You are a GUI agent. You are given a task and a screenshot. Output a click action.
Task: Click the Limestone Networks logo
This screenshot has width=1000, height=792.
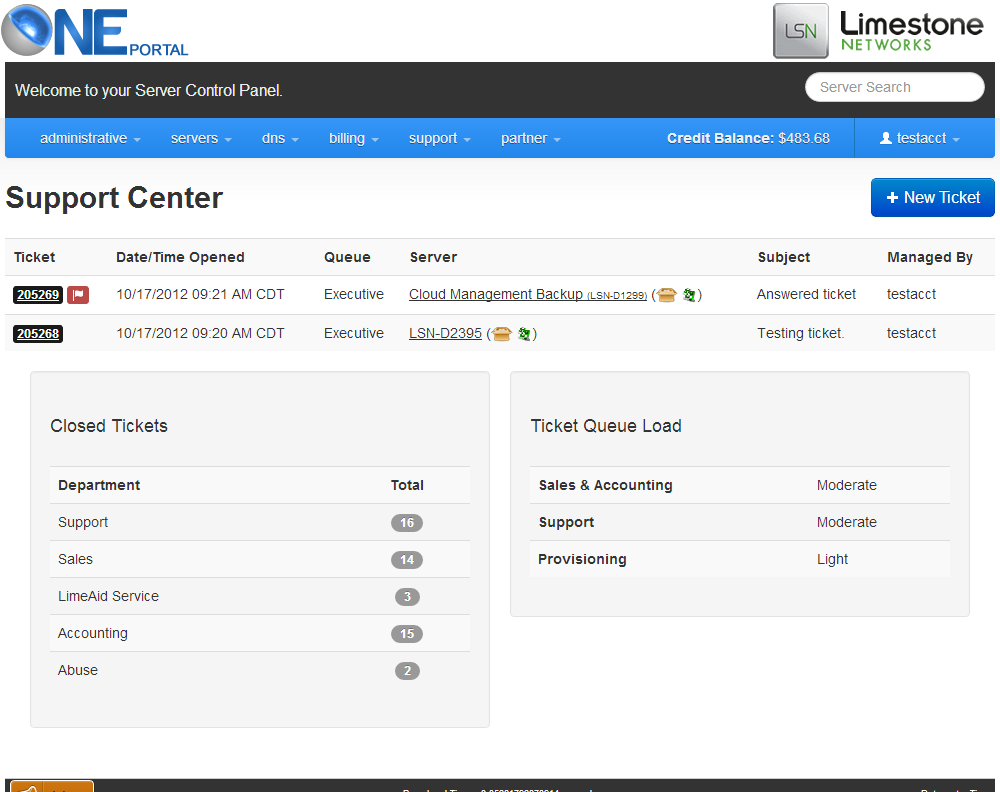(x=879, y=31)
